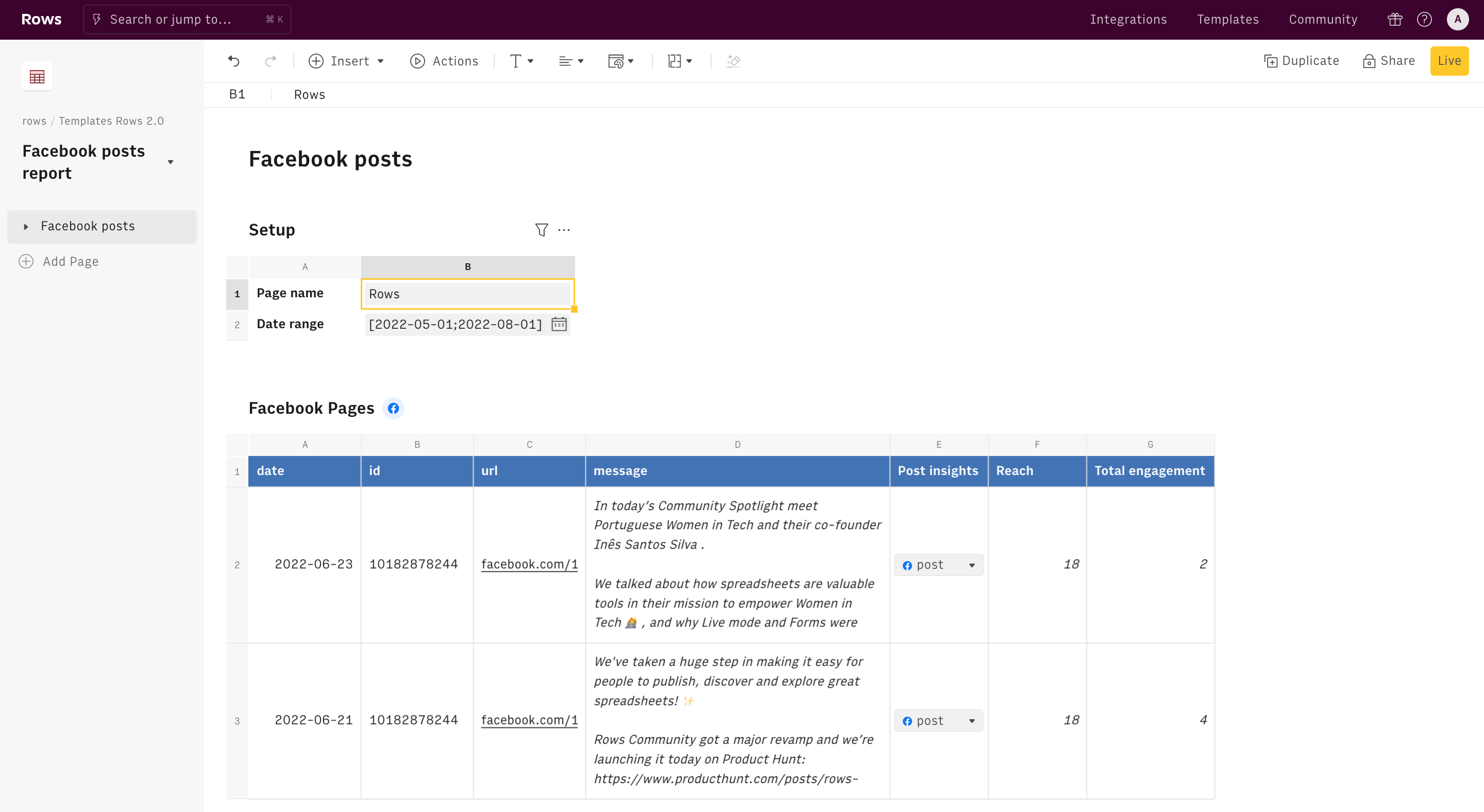1484x812 pixels.
Task: Open the facebook.com link for 2022-06-21
Action: coord(529,720)
